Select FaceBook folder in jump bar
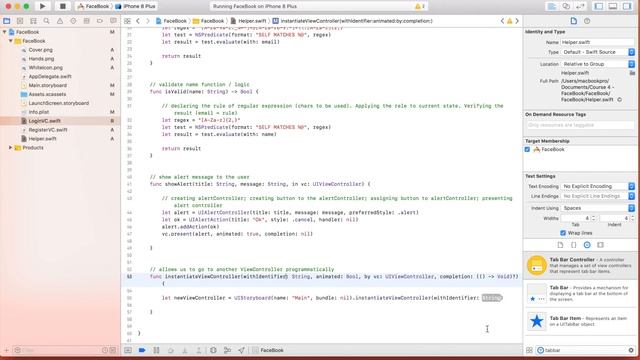Image resolution: width=640 pixels, height=360 pixels. [x=209, y=21]
